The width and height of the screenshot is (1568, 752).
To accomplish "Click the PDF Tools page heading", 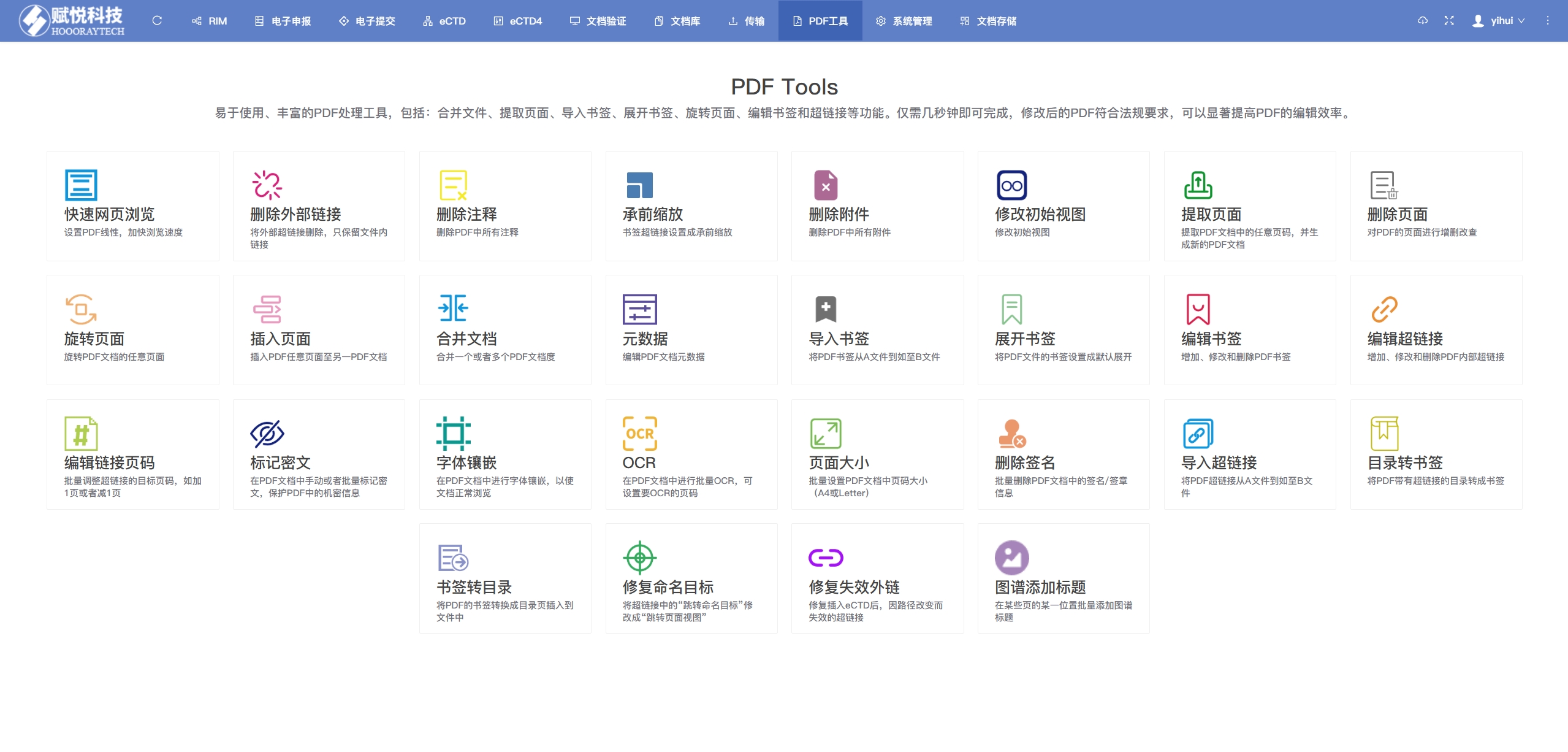I will click(x=784, y=87).
